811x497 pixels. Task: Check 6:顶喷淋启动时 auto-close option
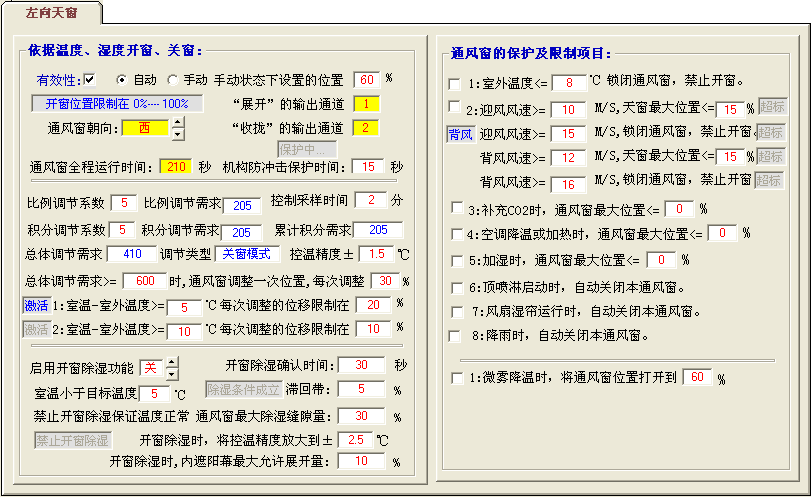click(x=455, y=287)
